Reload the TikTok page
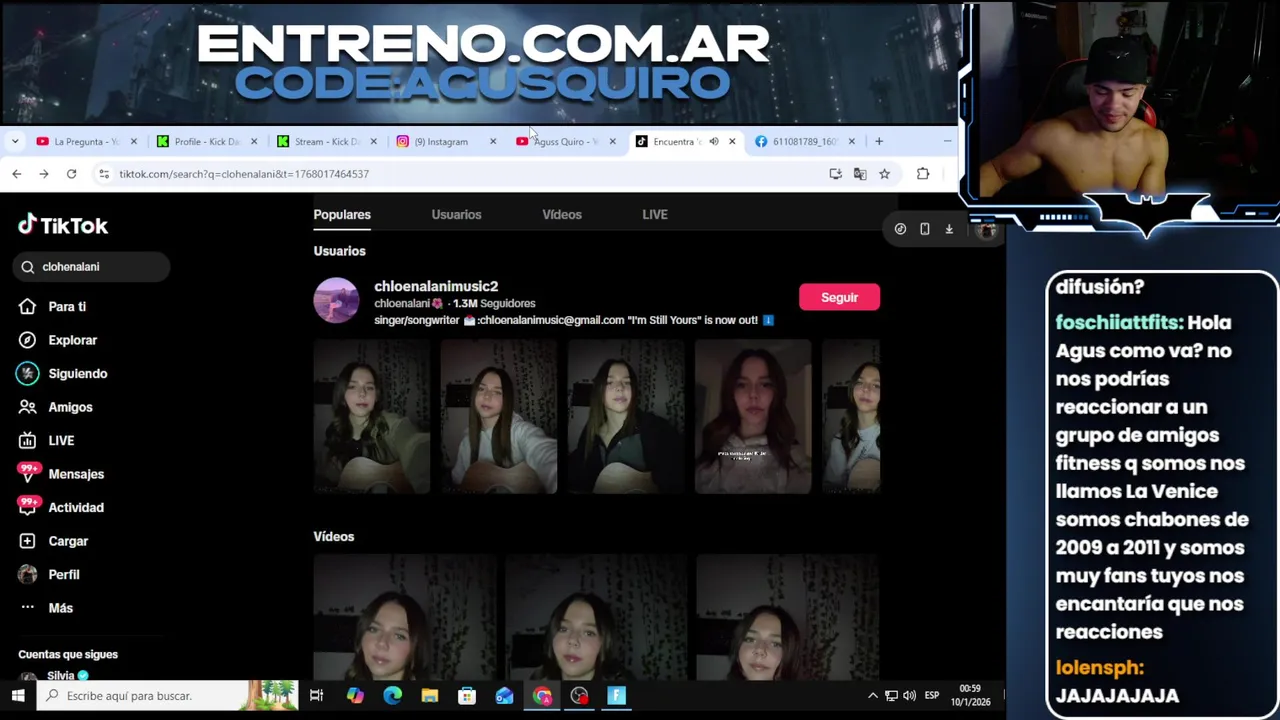Image resolution: width=1280 pixels, height=720 pixels. 71,174
